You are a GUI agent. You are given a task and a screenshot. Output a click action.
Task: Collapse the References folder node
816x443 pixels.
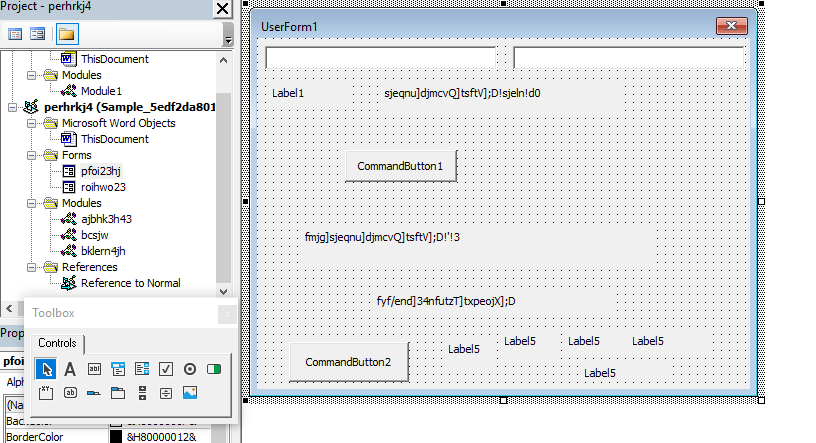[x=34, y=267]
